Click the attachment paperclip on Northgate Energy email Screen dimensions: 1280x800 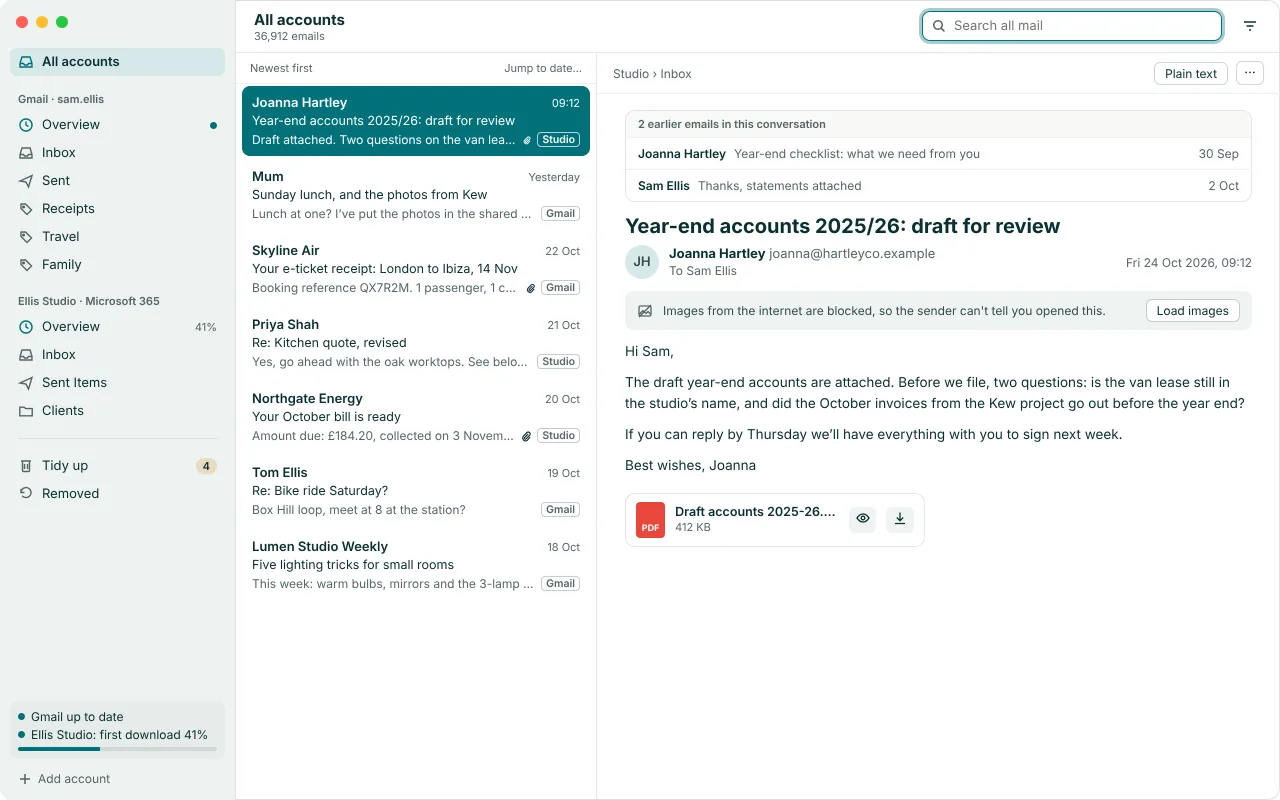tap(527, 436)
